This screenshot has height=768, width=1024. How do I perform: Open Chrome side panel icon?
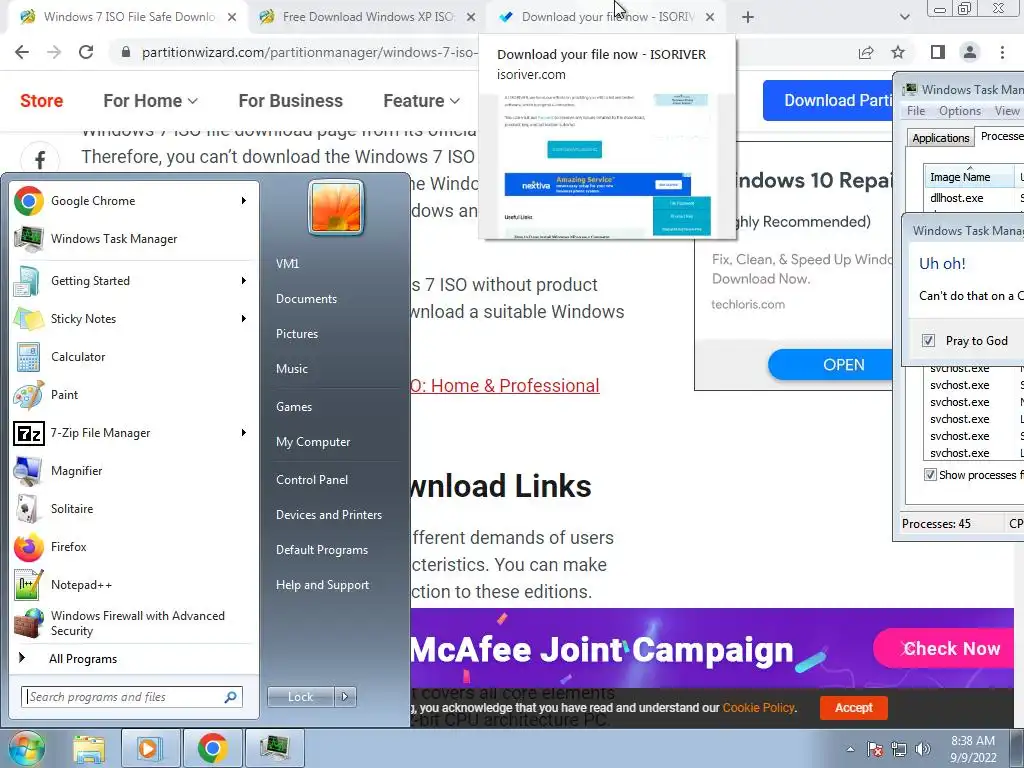coord(938,52)
